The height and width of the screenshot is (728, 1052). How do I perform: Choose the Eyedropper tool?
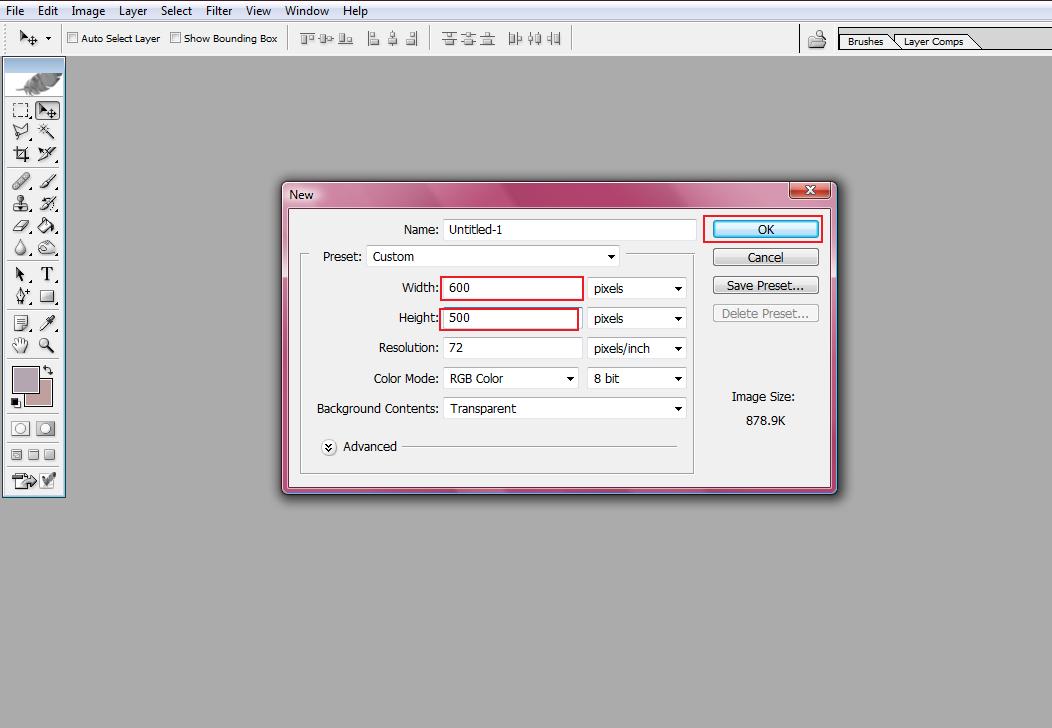coord(46,322)
